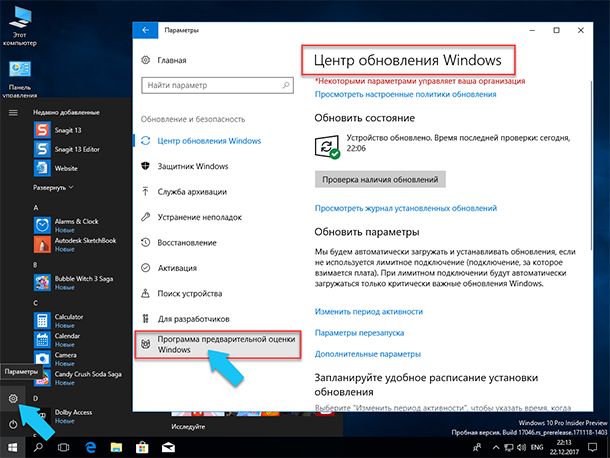This screenshot has width=610, height=458.
Task: Click the Start menu Settings gear
Action: (x=13, y=398)
